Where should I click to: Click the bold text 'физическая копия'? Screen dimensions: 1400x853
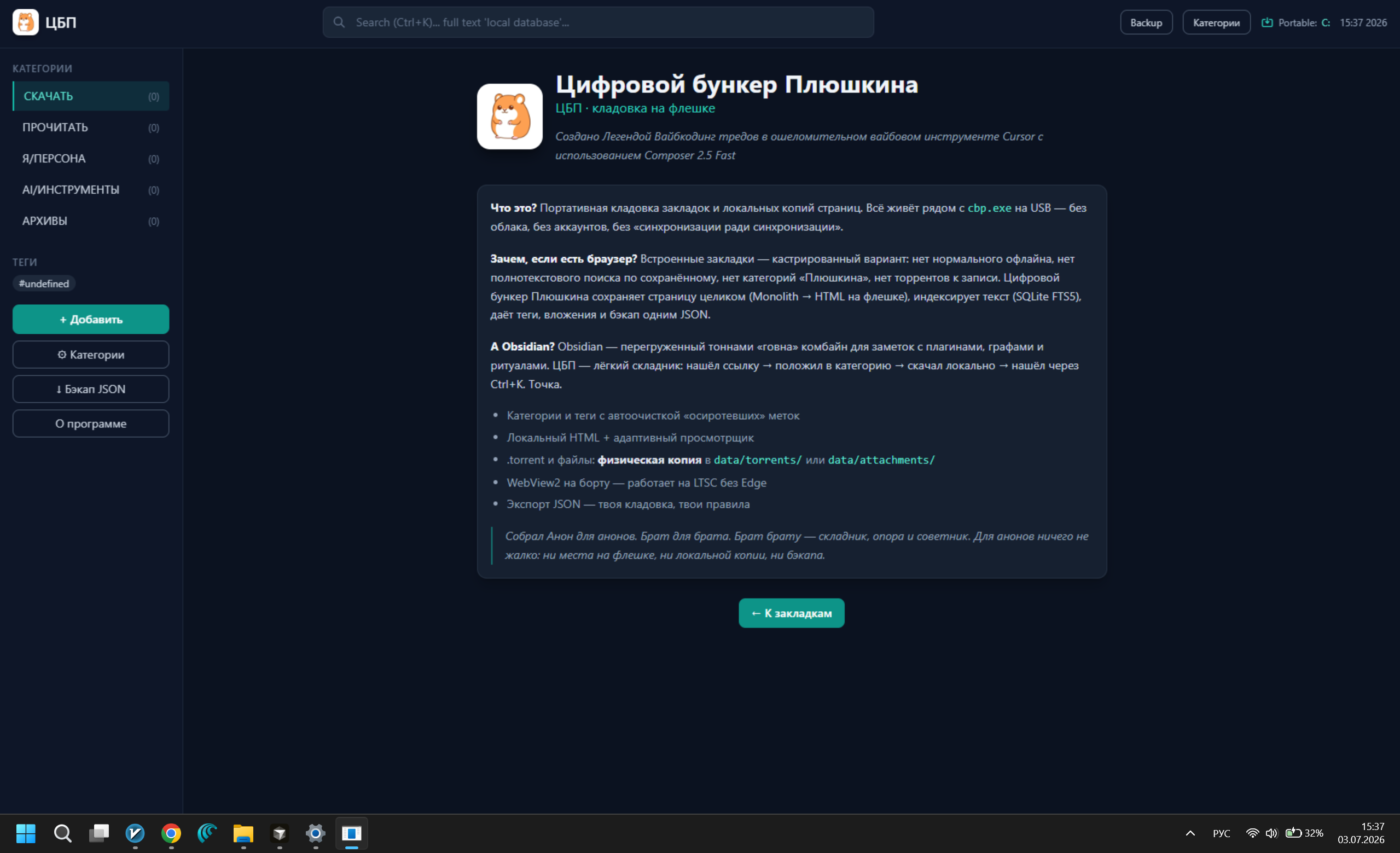649,460
